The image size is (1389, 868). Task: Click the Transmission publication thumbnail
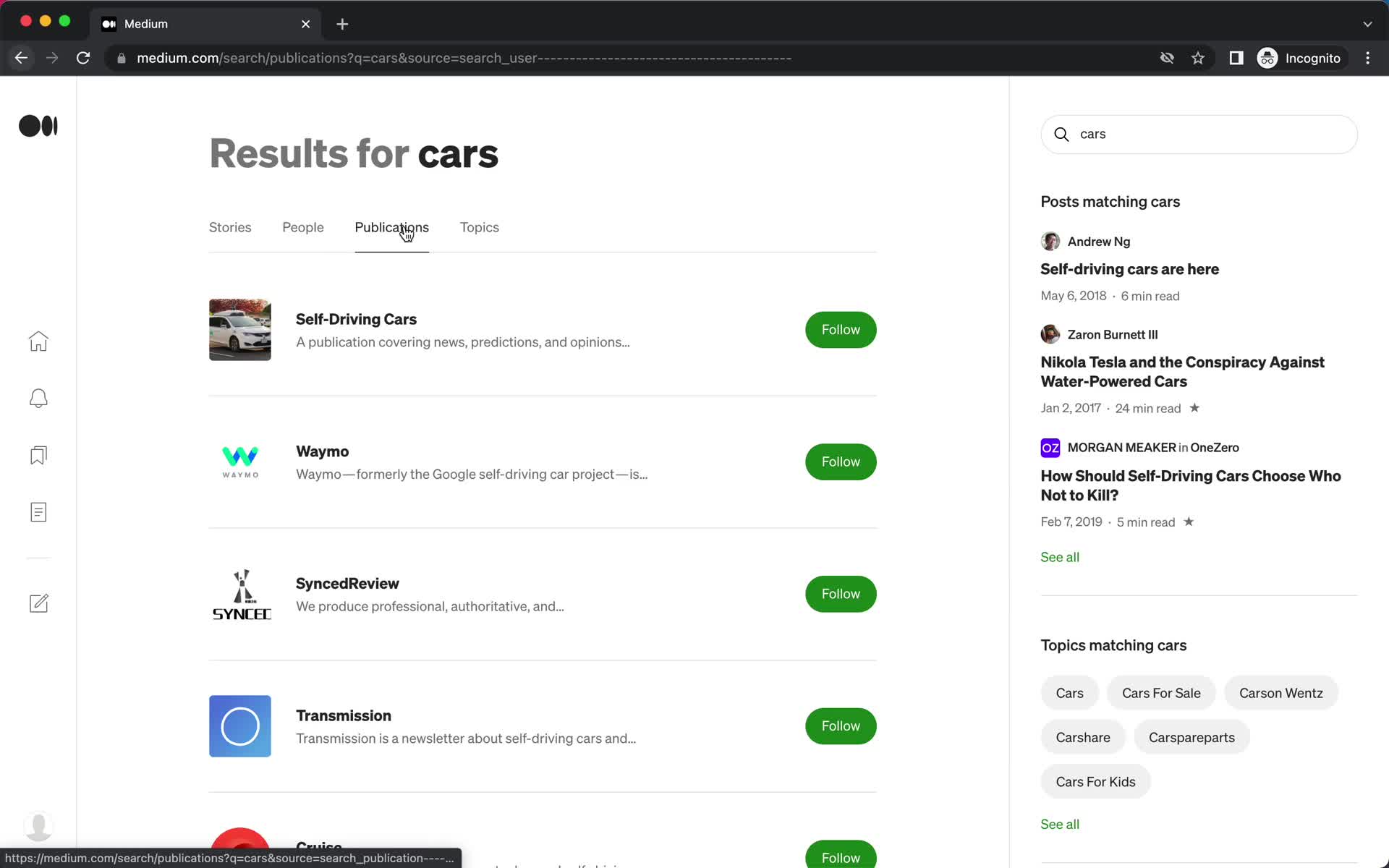[240, 726]
